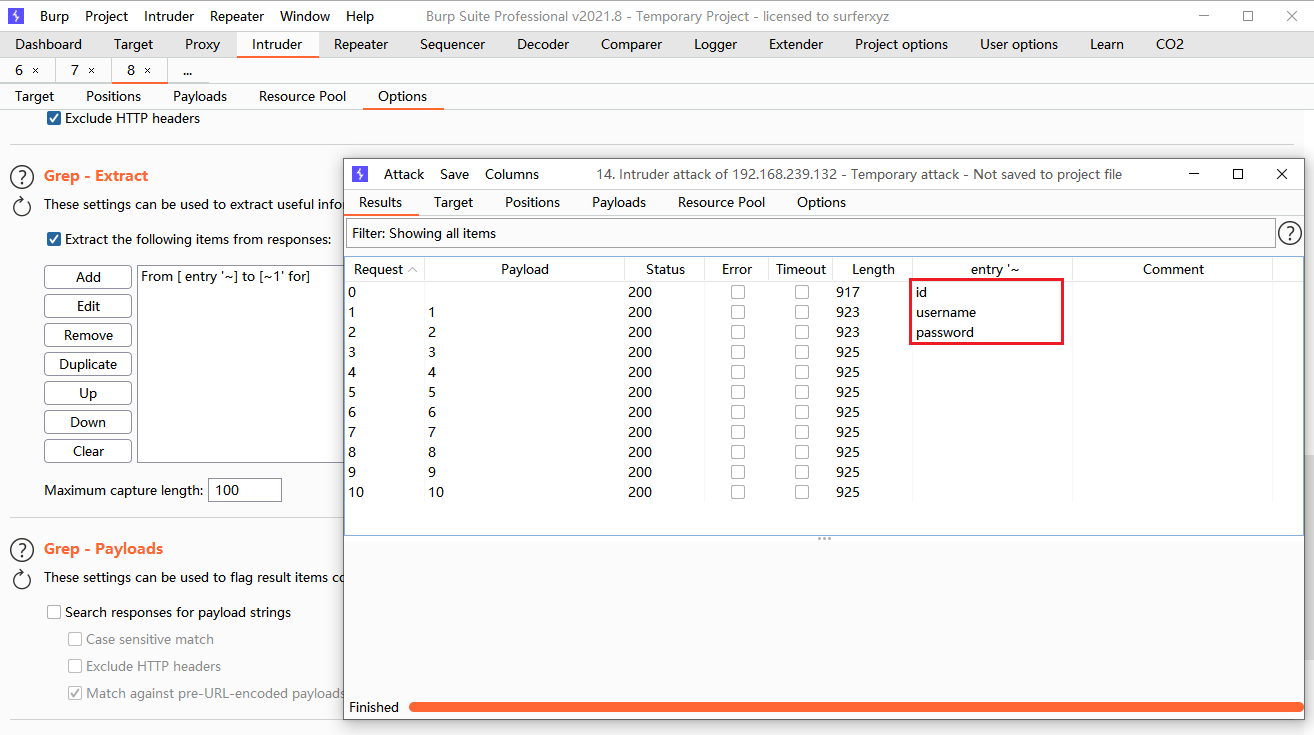Image resolution: width=1314 pixels, height=735 pixels.
Task: Close the Intruder attack window
Action: pyautogui.click(x=1282, y=174)
